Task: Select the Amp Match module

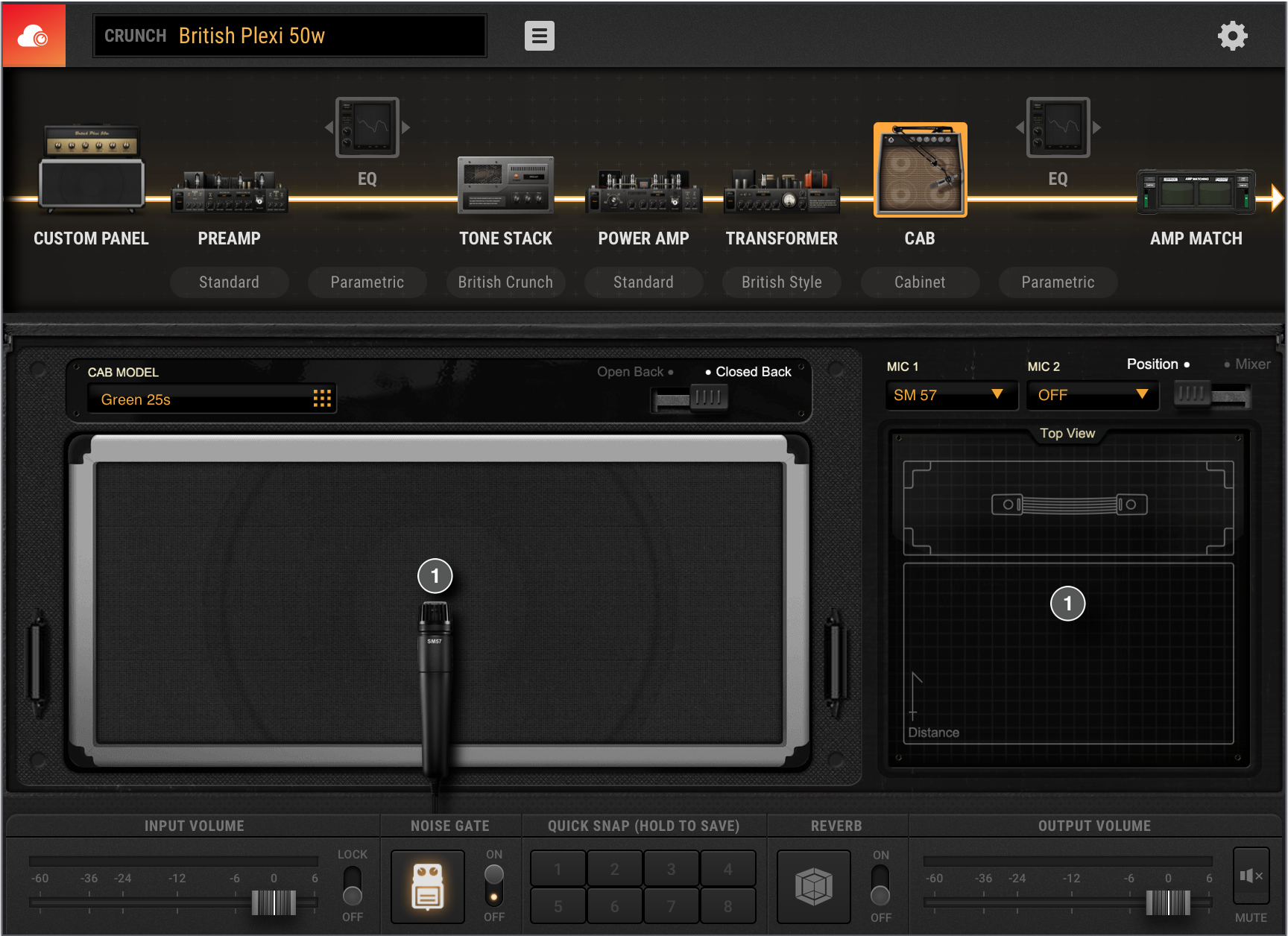Action: pos(1196,192)
